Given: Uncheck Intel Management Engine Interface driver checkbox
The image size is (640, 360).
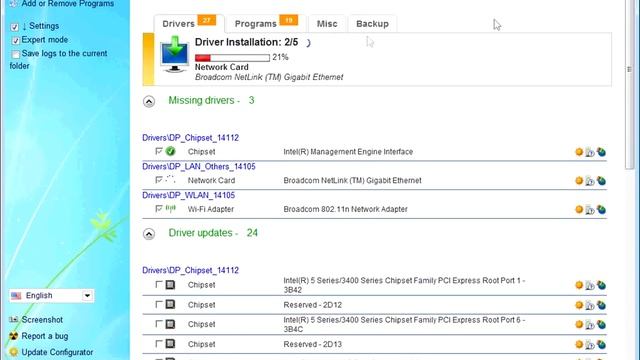Looking at the screenshot, I should click(x=159, y=151).
